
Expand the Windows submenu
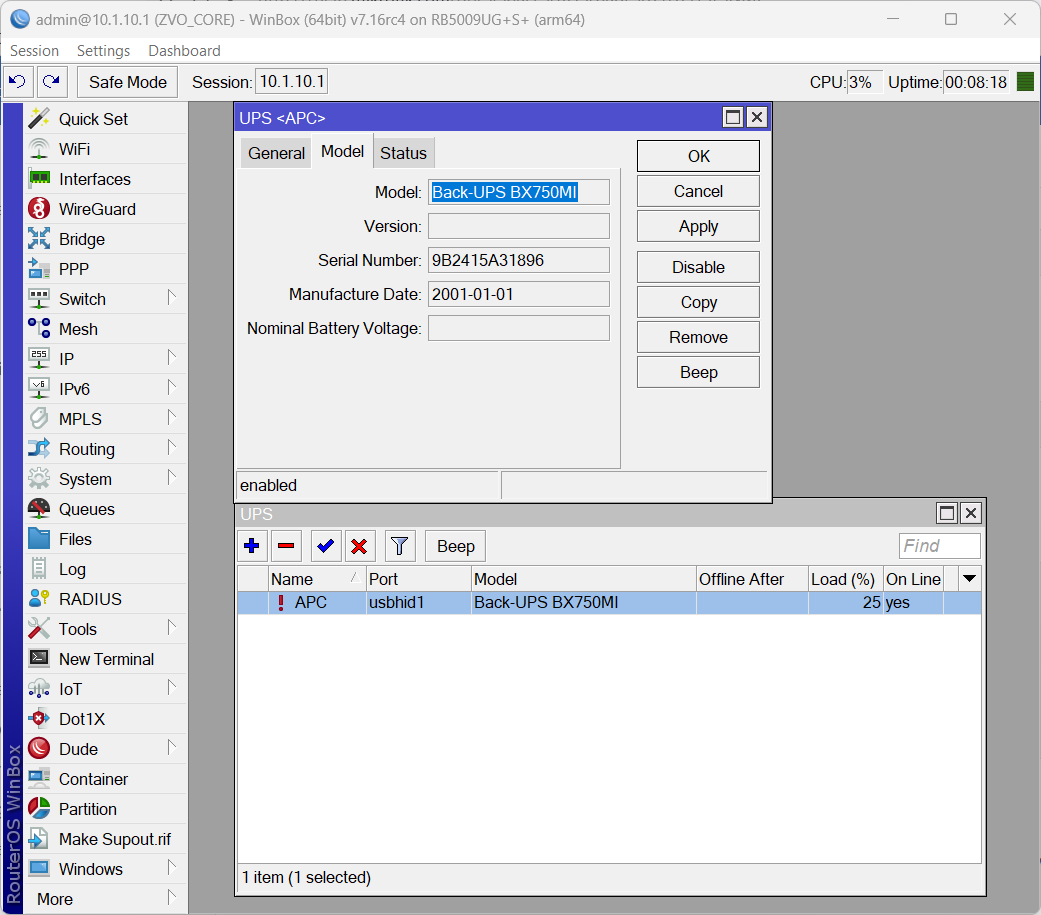(x=171, y=867)
